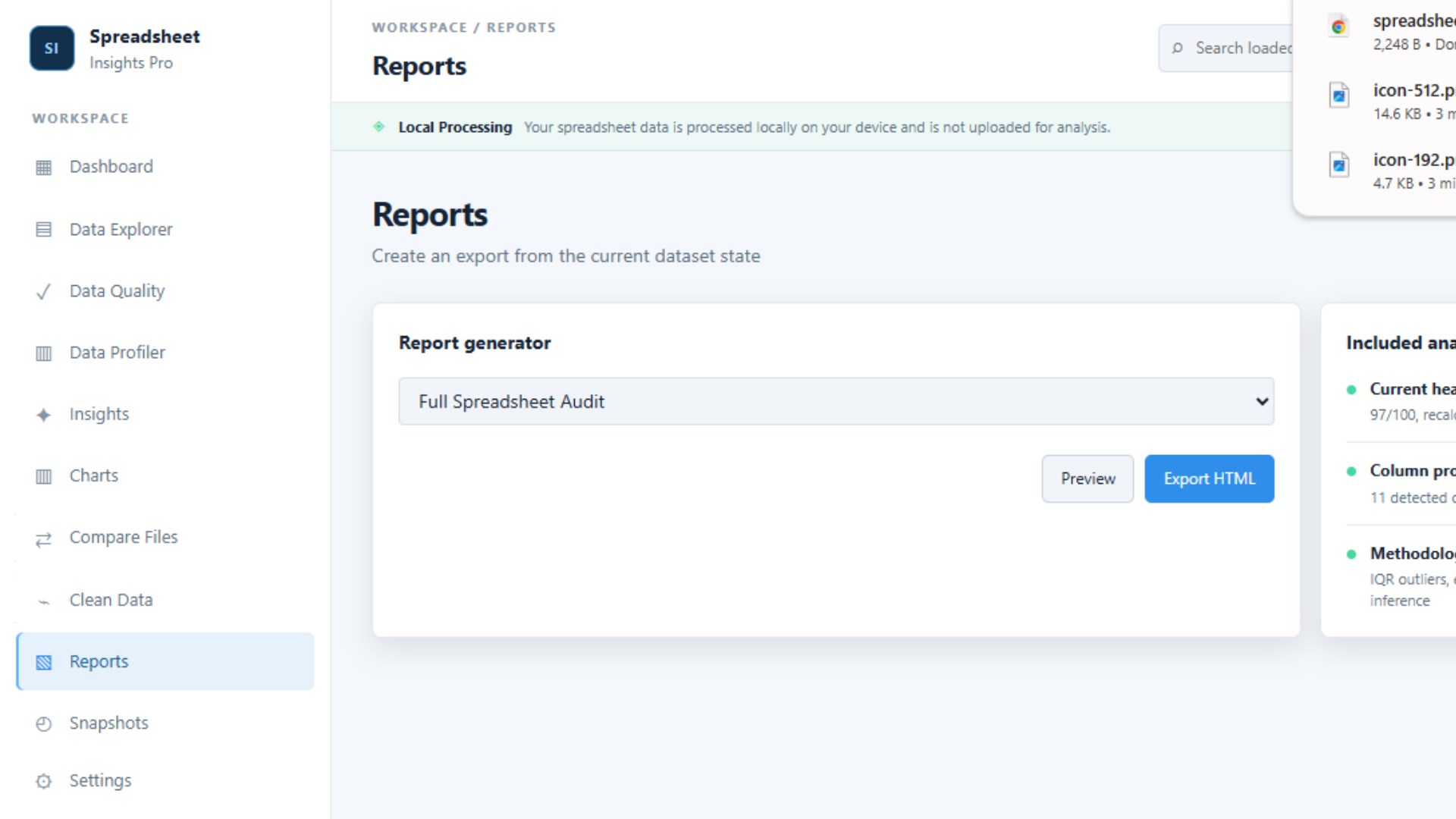The width and height of the screenshot is (1456, 819).
Task: Open Compare Files
Action: pyautogui.click(x=165, y=538)
